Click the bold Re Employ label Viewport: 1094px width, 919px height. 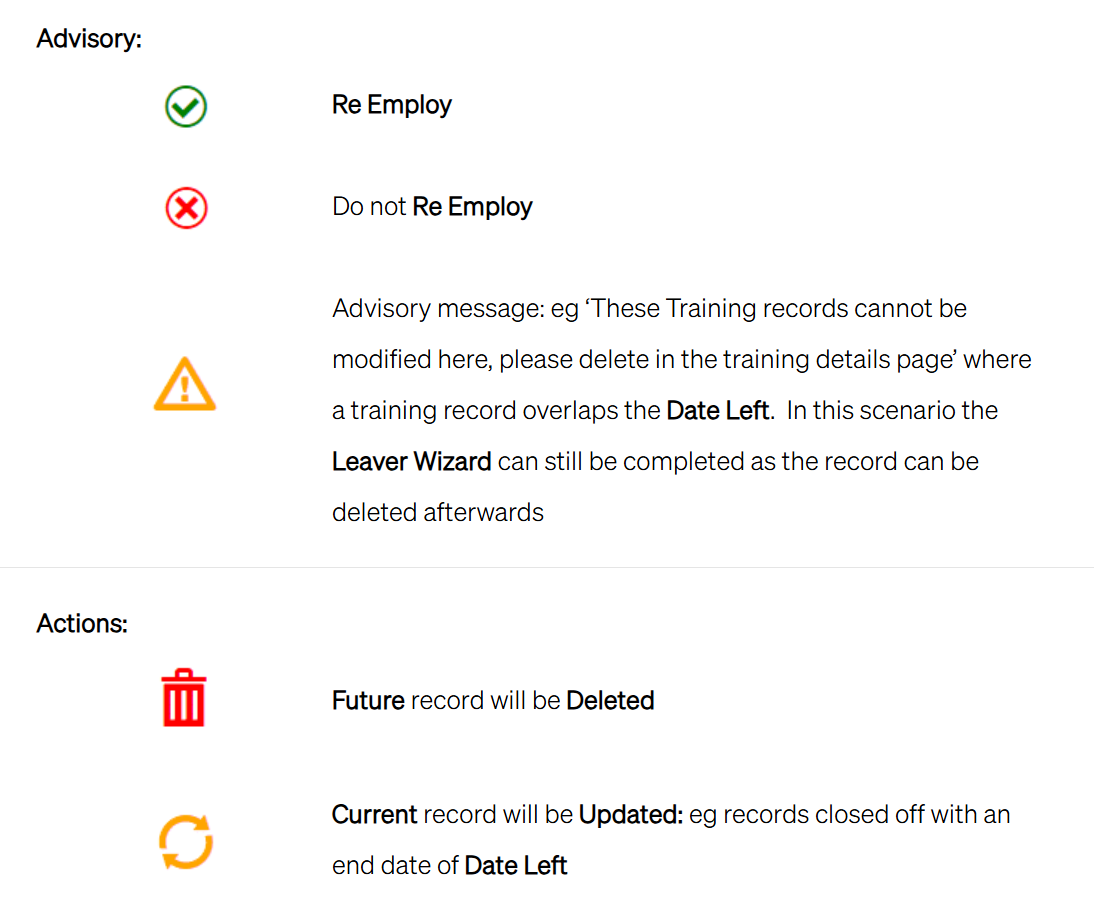(x=391, y=105)
